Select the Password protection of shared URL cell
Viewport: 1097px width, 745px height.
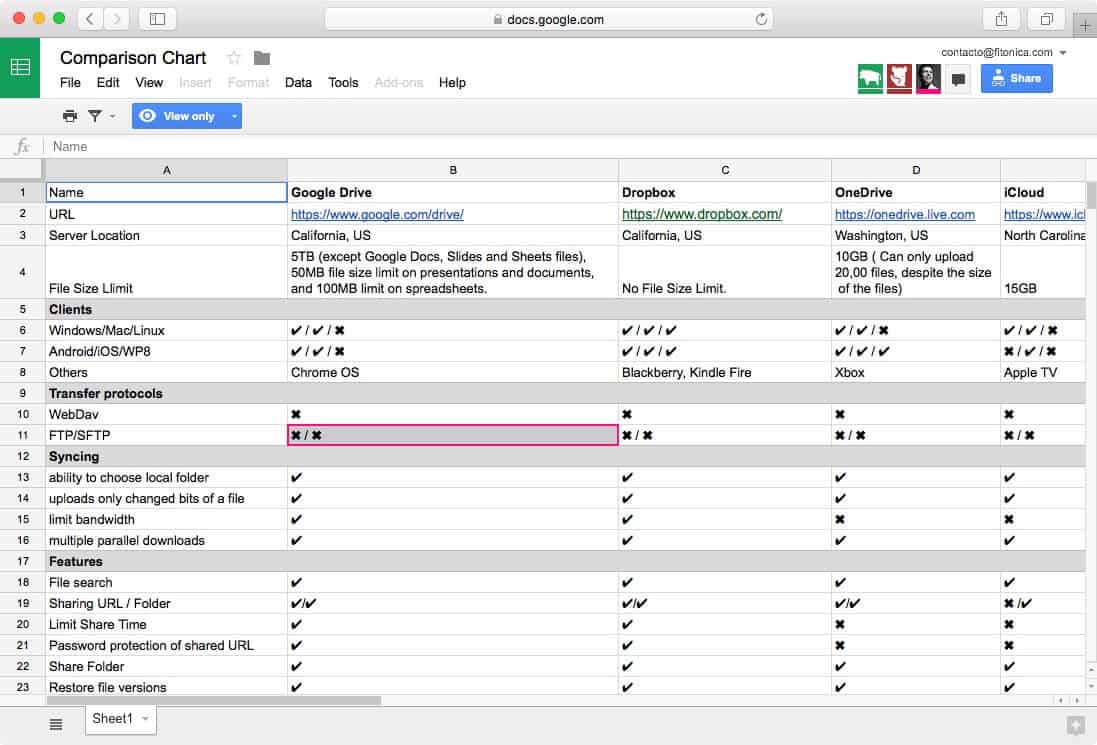click(x=167, y=645)
